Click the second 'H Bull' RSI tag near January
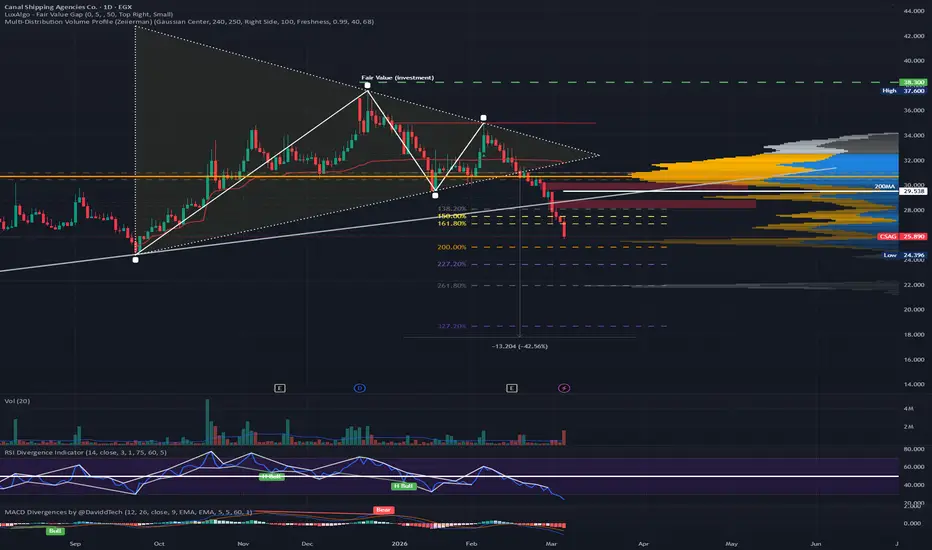This screenshot has width=932, height=550. (404, 486)
